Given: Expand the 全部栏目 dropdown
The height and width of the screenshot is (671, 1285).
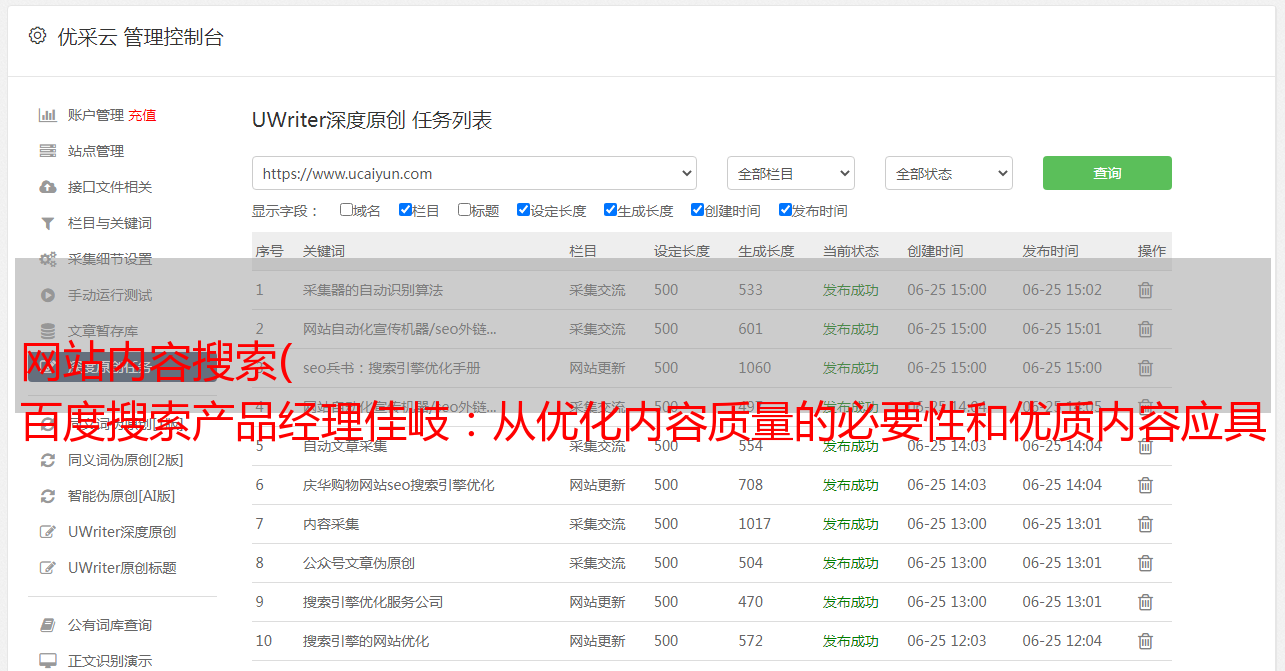Looking at the screenshot, I should point(791,173).
